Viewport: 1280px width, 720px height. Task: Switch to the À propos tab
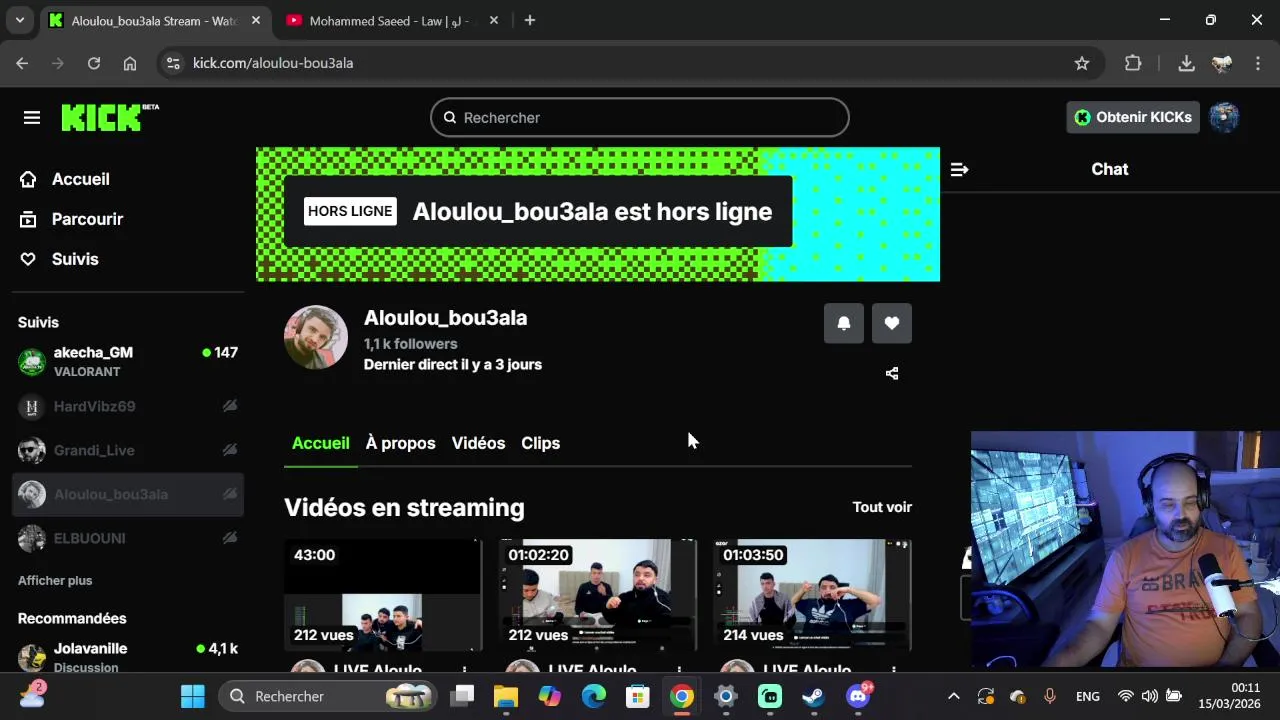[400, 443]
